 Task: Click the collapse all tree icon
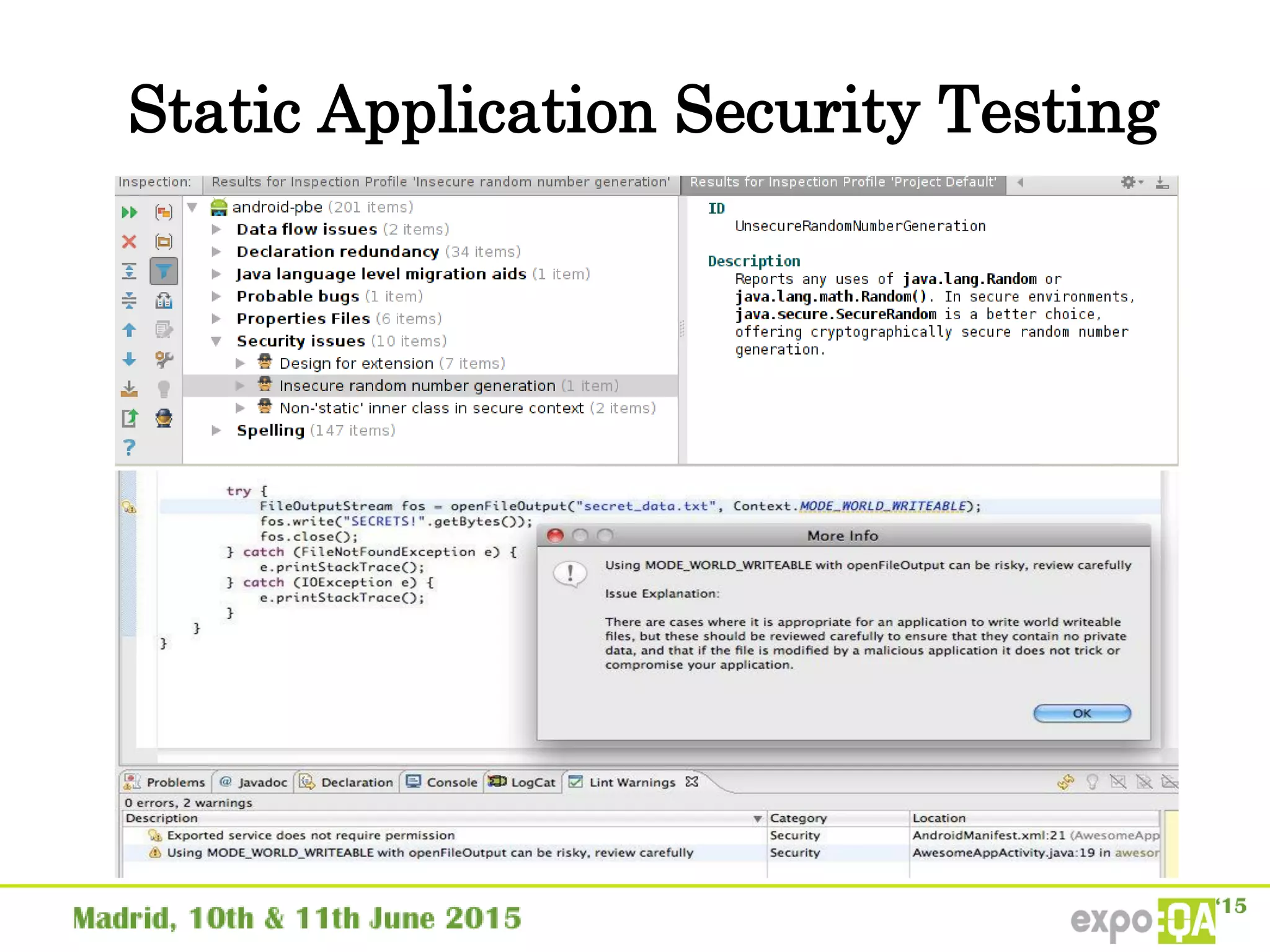tap(129, 301)
